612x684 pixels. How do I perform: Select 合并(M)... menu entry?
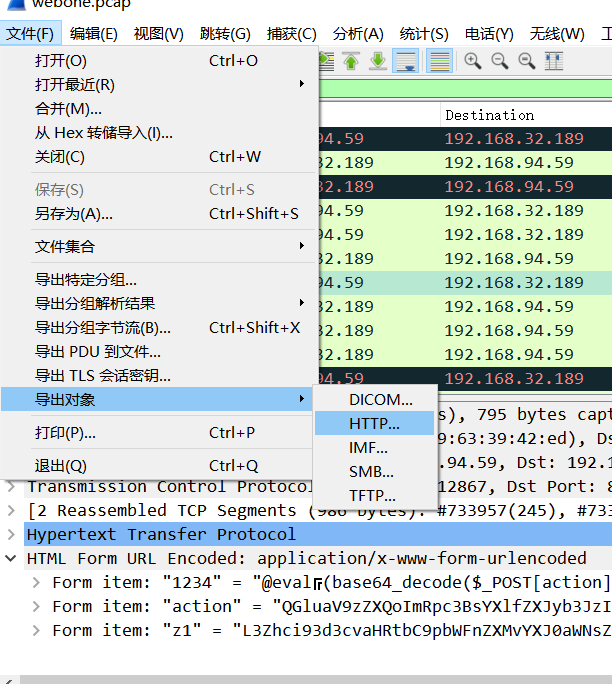(x=159, y=109)
